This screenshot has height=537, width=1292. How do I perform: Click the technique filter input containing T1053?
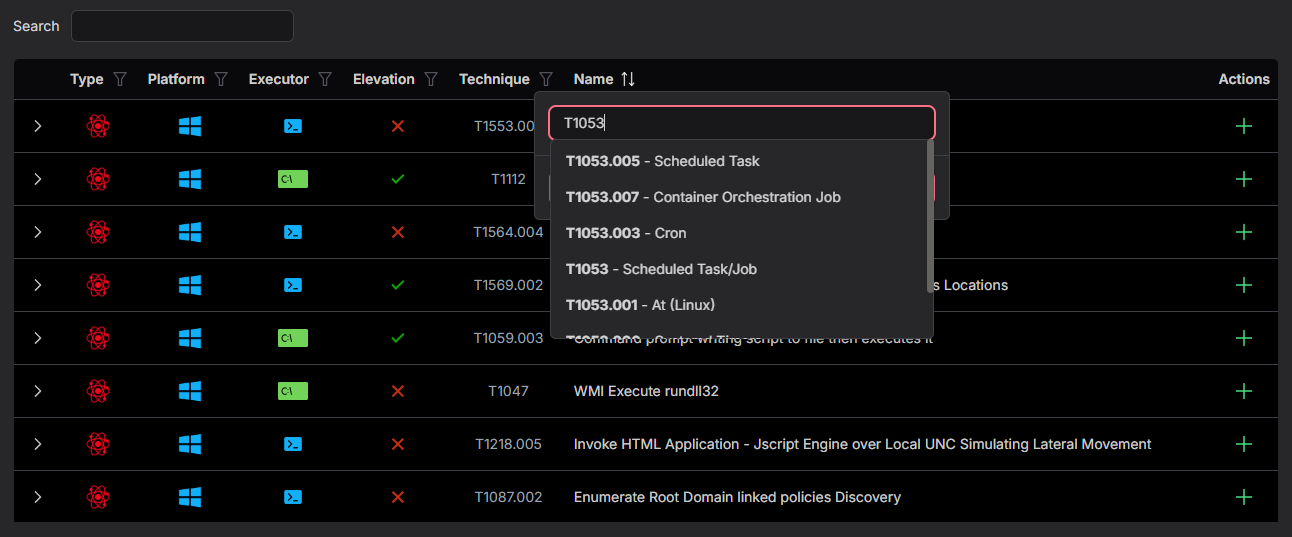741,123
